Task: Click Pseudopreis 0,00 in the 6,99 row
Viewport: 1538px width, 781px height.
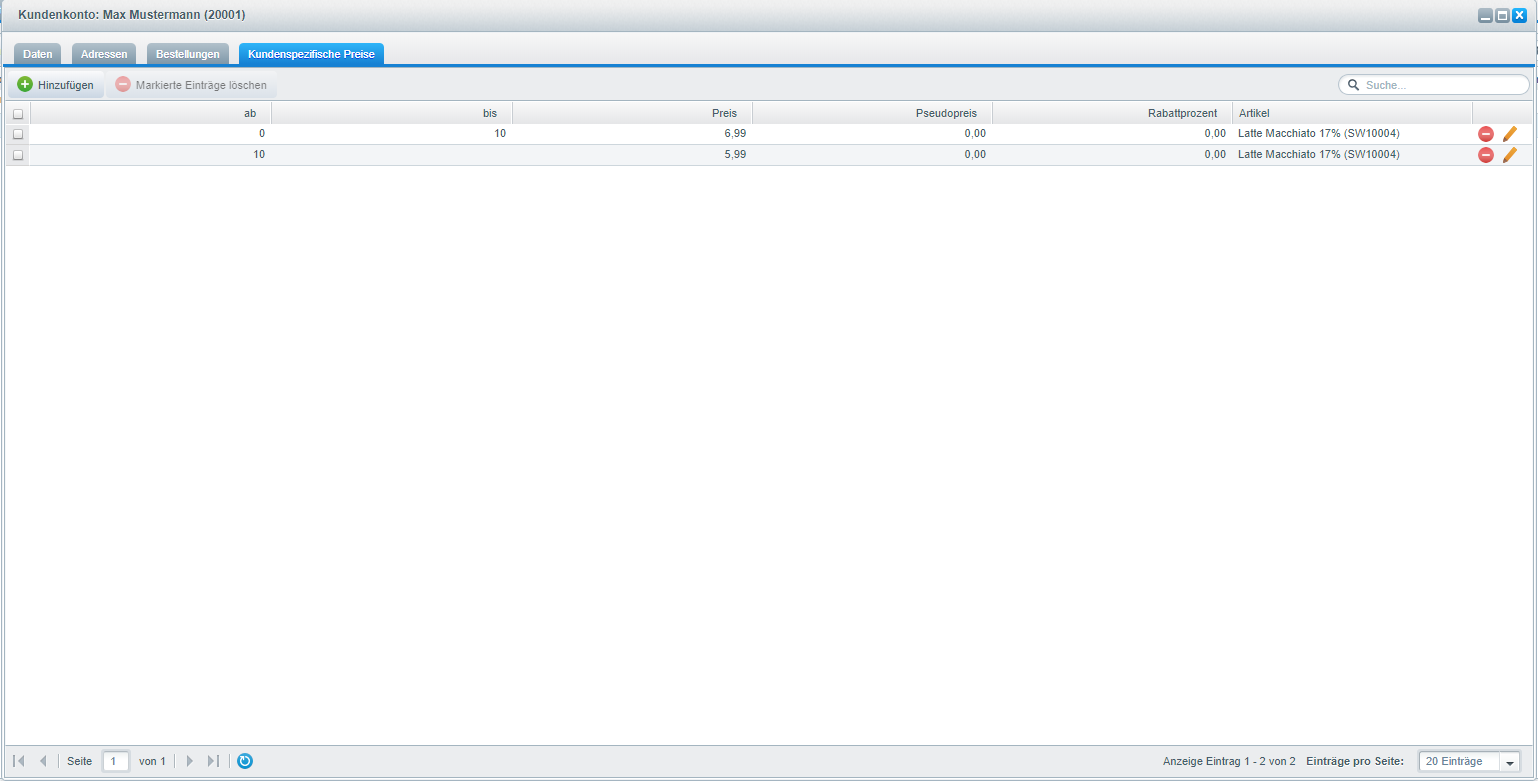Action: pyautogui.click(x=975, y=134)
